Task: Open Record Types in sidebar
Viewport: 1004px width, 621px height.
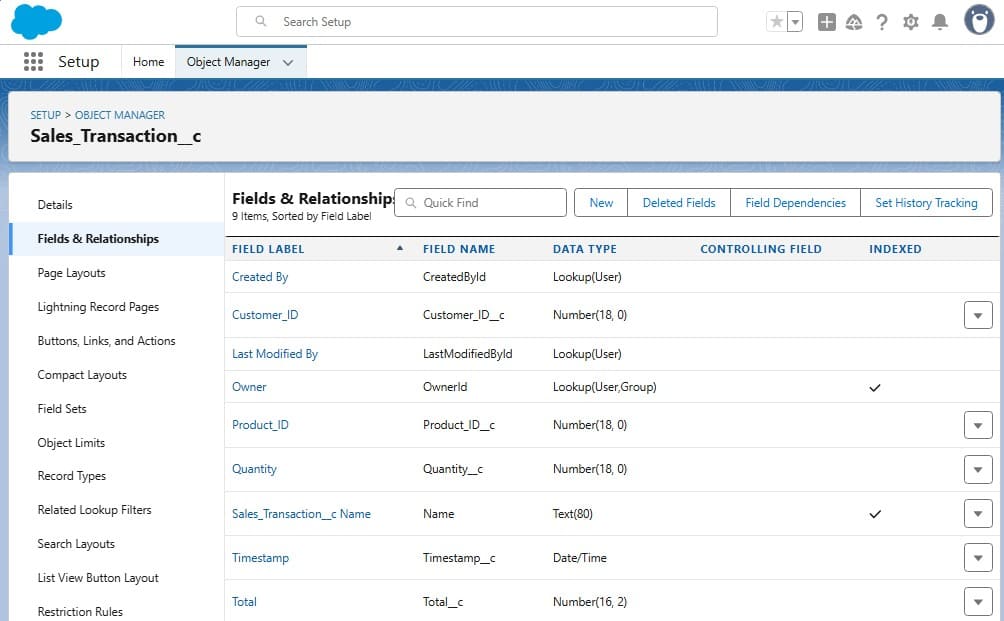Action: [72, 476]
